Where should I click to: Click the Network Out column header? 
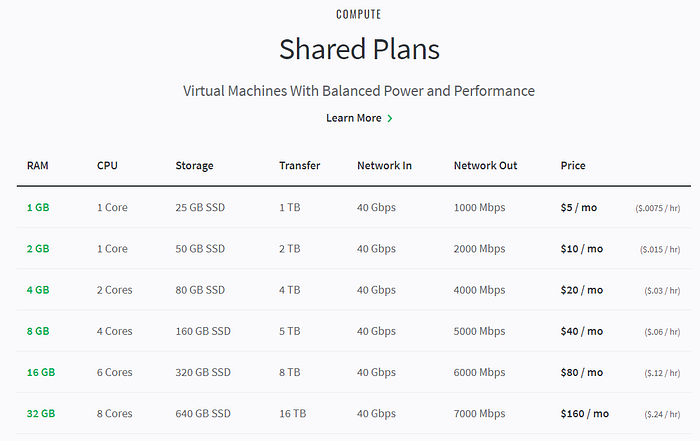click(x=485, y=166)
